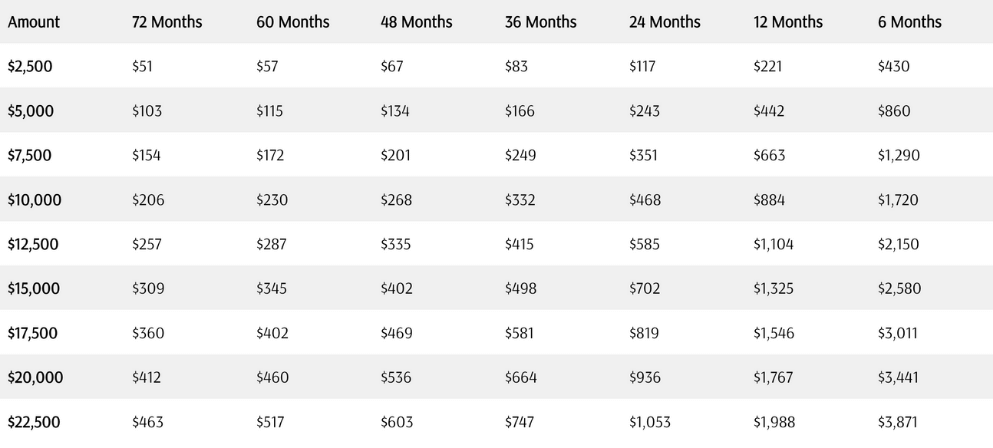Image resolution: width=993 pixels, height=448 pixels.
Task: Click the 12 Months header
Action: [788, 22]
